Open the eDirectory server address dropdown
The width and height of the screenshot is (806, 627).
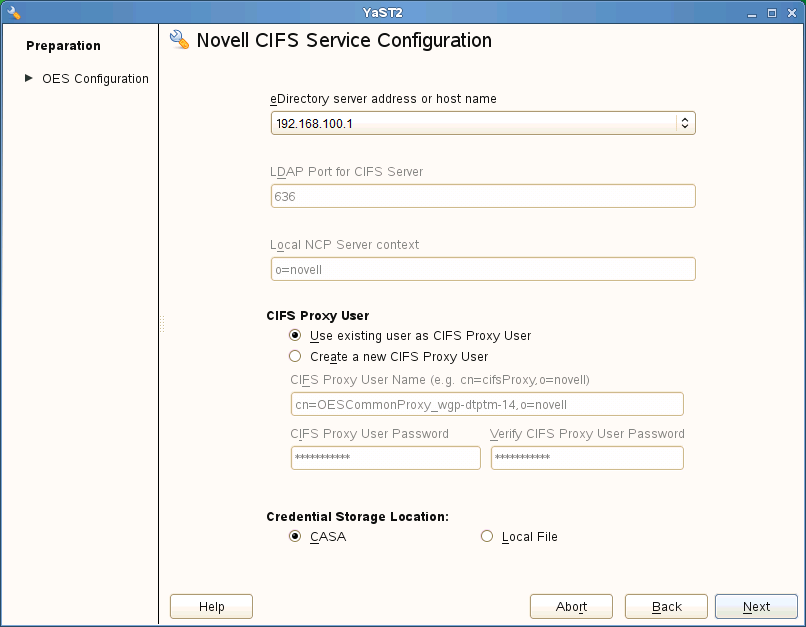(x=685, y=123)
